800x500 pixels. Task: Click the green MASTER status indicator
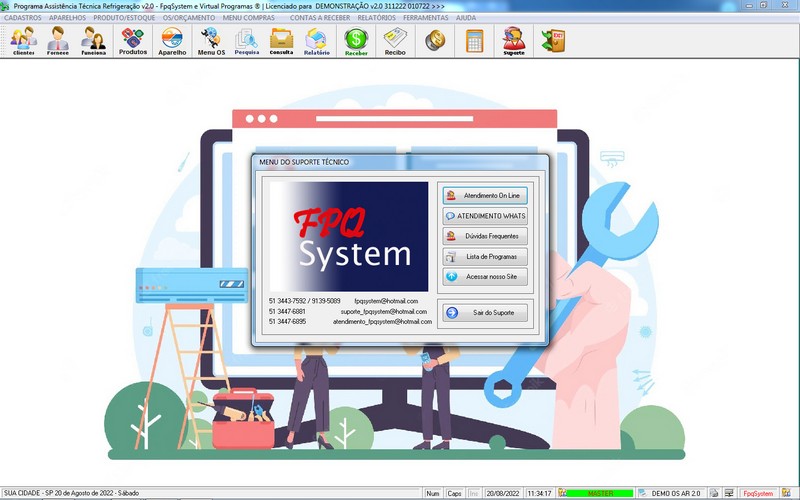[600, 493]
